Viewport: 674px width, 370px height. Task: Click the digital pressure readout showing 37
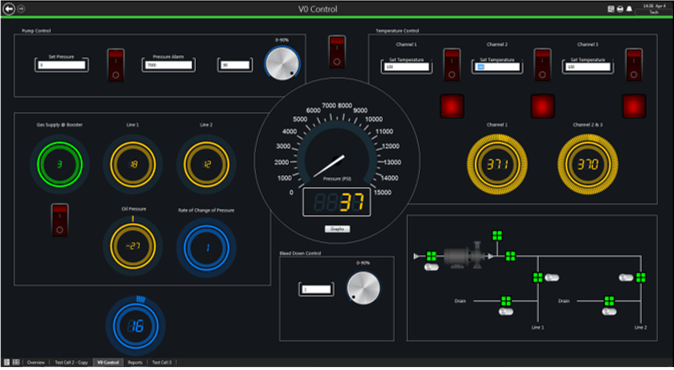tap(337, 202)
